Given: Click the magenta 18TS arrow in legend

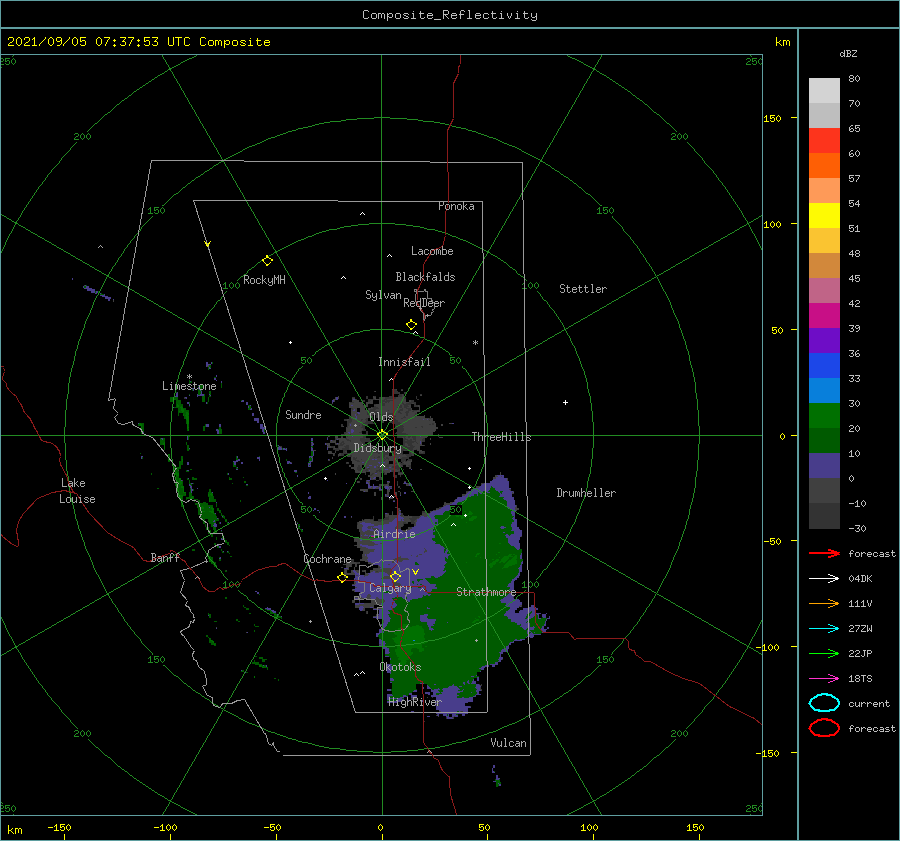Looking at the screenshot, I should [824, 679].
